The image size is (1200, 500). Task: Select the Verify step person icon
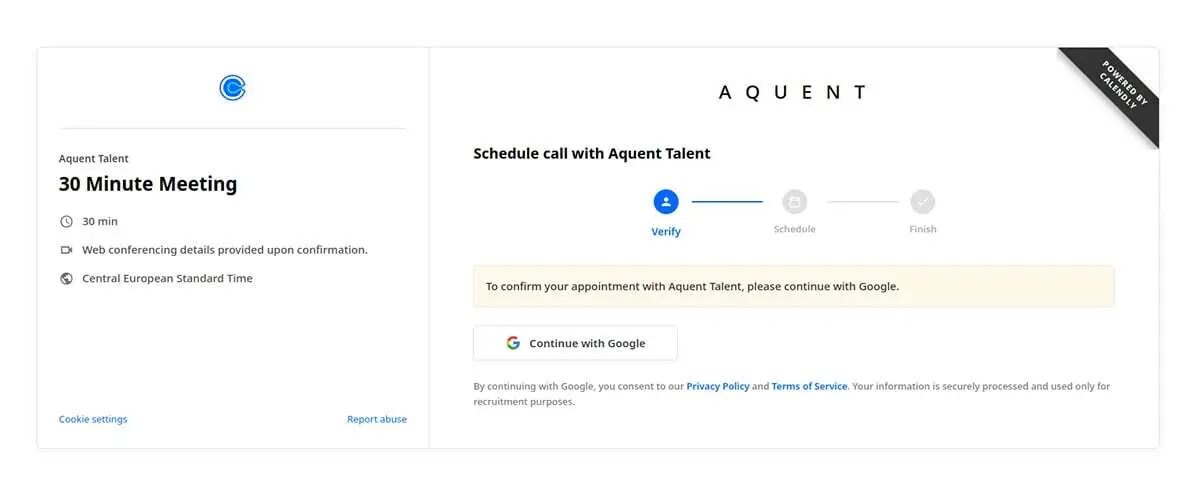[666, 202]
